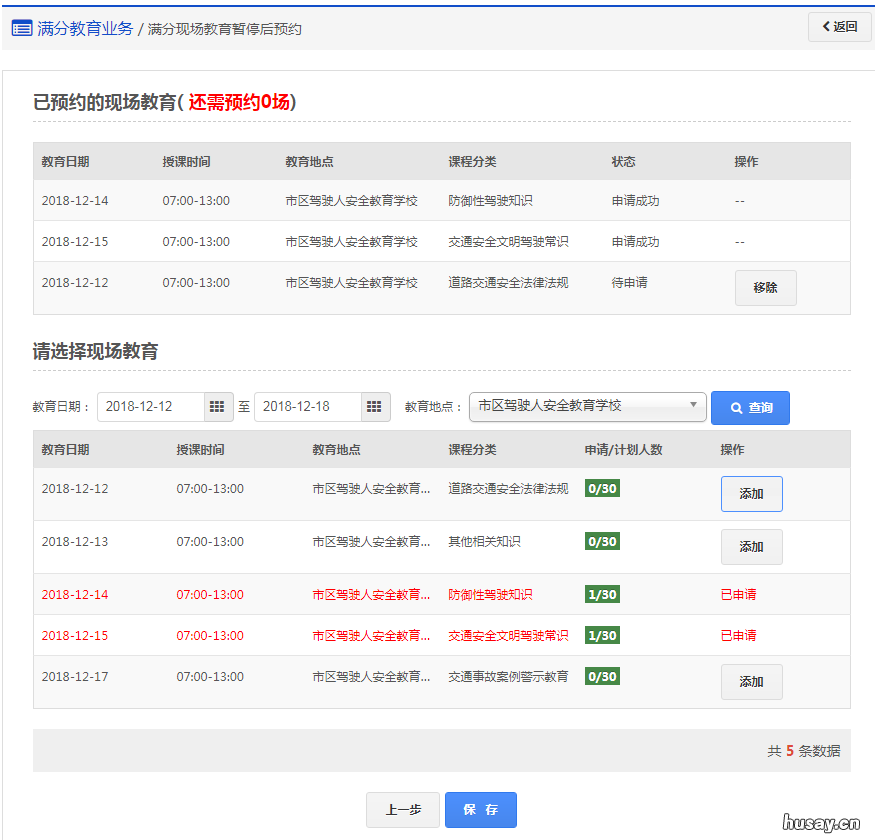Screen dimensions: 875x840
Task: Open the calendar picker for the end date
Action: click(375, 407)
